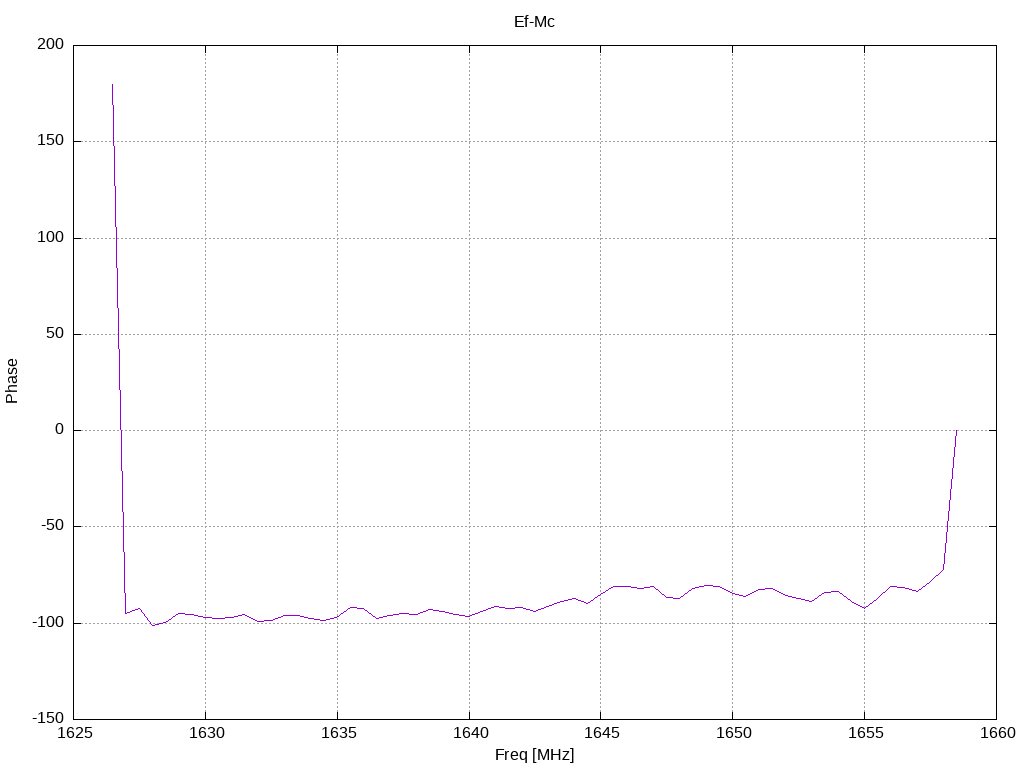Click the curve endpoint at zero phase
1024x768 pixels.
coord(957,430)
